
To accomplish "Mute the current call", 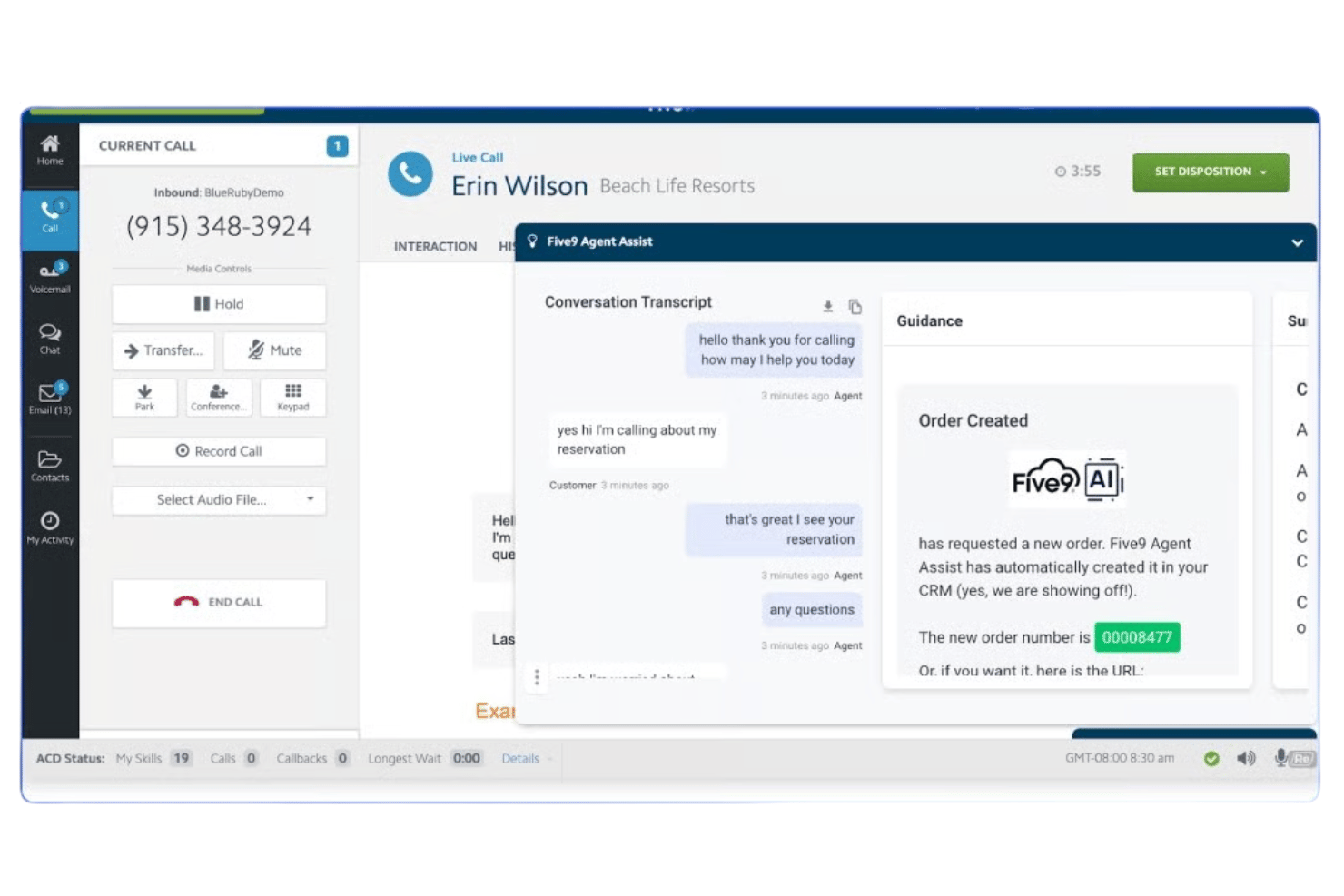I will 274,350.
